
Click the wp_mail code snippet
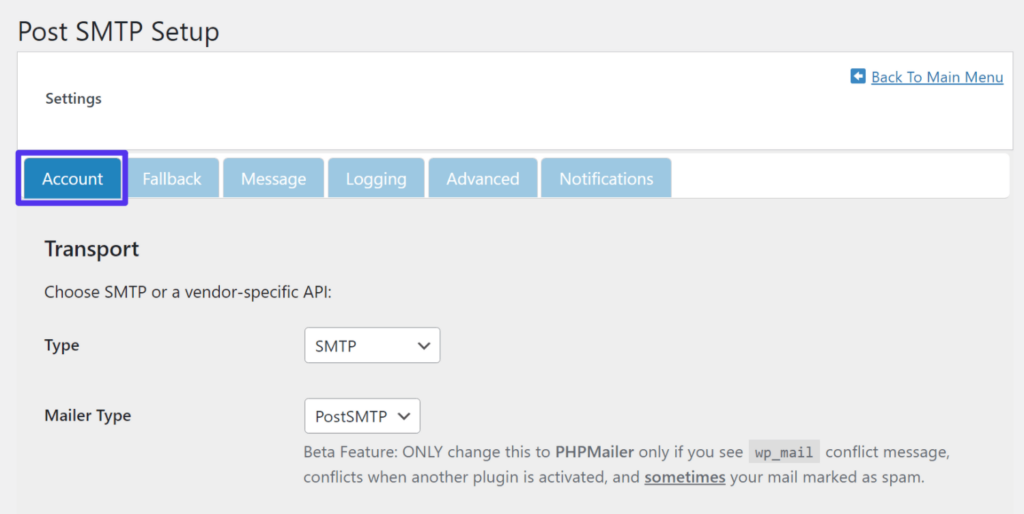pos(783,453)
